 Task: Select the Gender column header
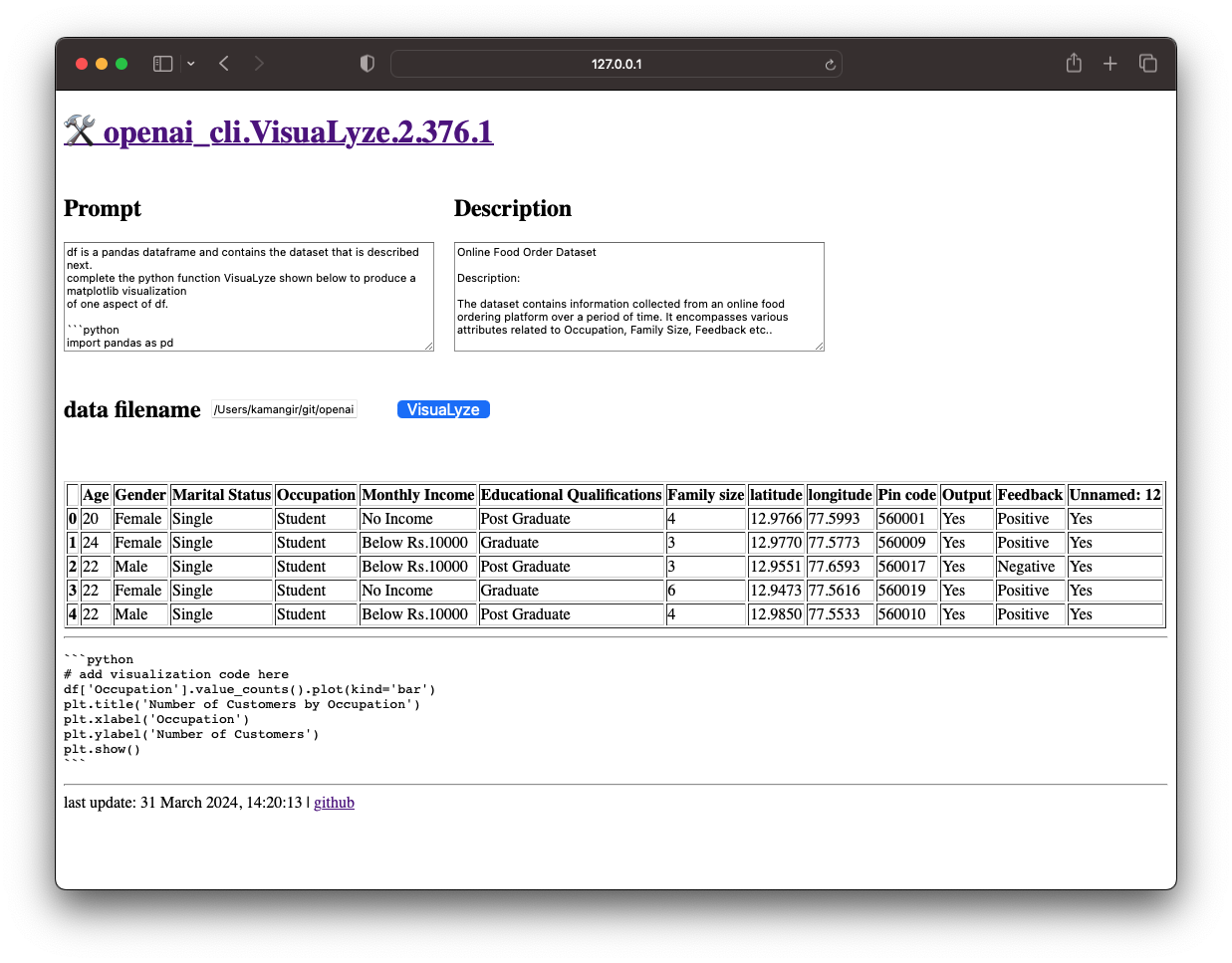click(x=140, y=495)
